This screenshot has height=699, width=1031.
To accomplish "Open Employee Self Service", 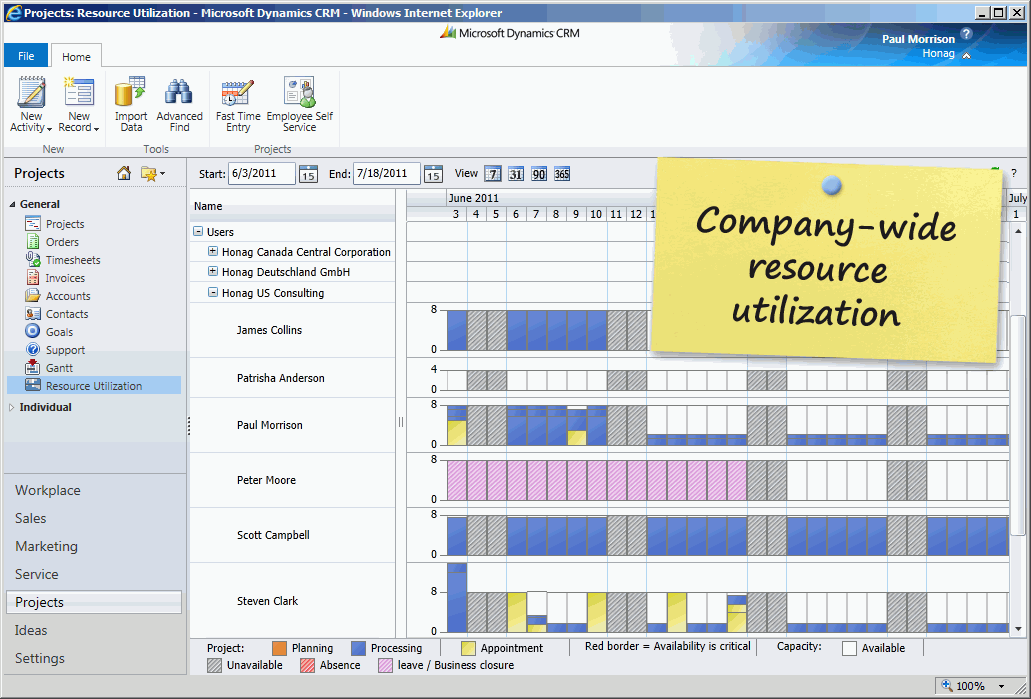I will [300, 104].
